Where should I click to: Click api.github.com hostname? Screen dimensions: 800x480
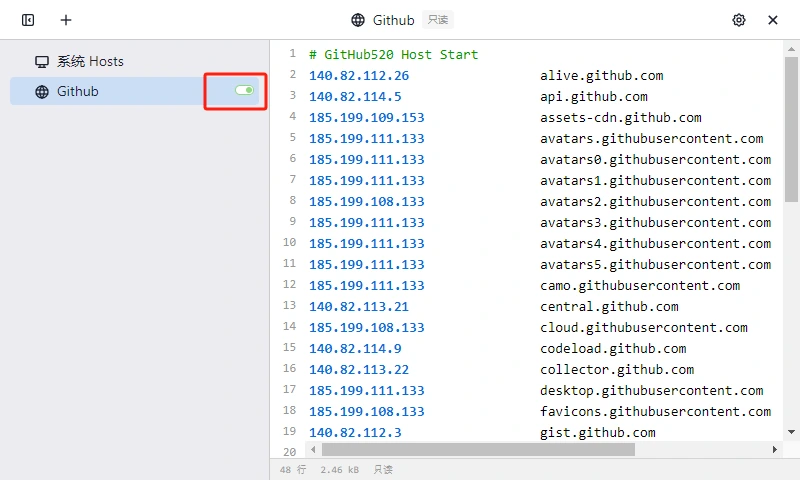[594, 96]
